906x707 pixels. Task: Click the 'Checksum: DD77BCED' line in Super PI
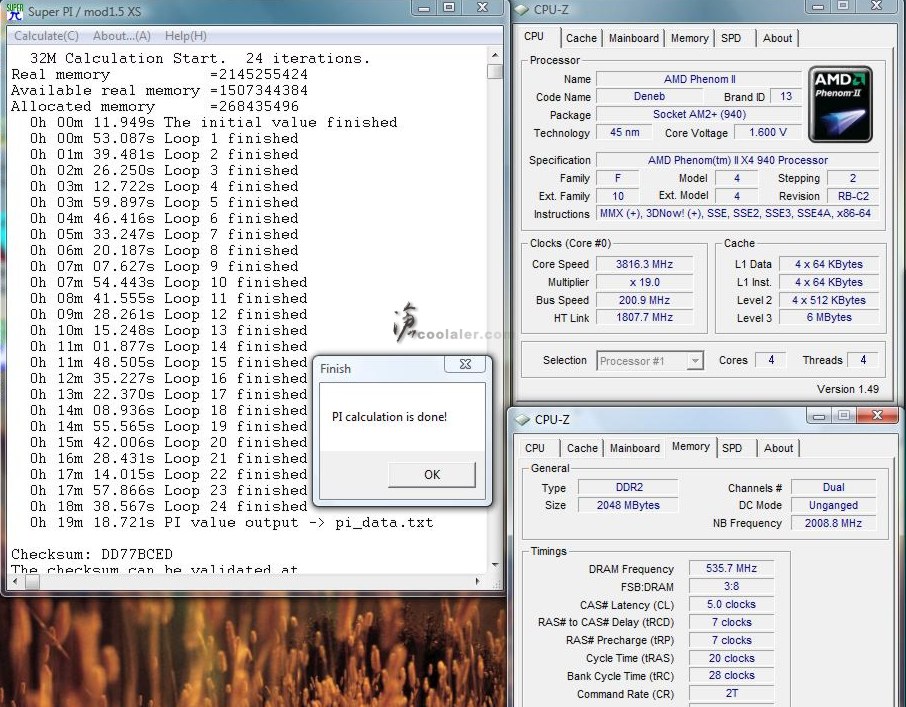92,555
